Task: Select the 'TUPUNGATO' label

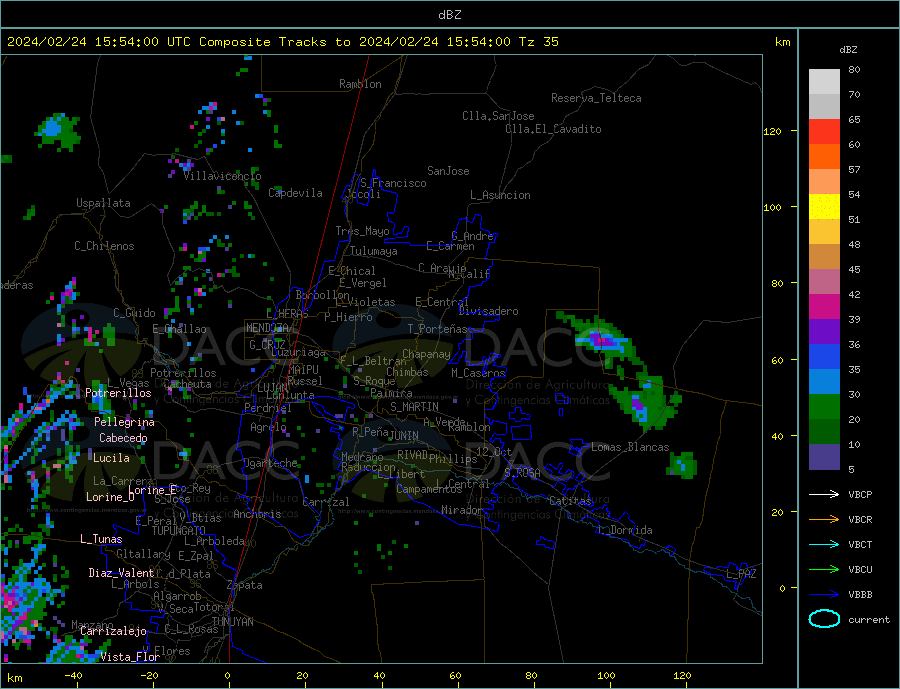Action: [x=179, y=531]
